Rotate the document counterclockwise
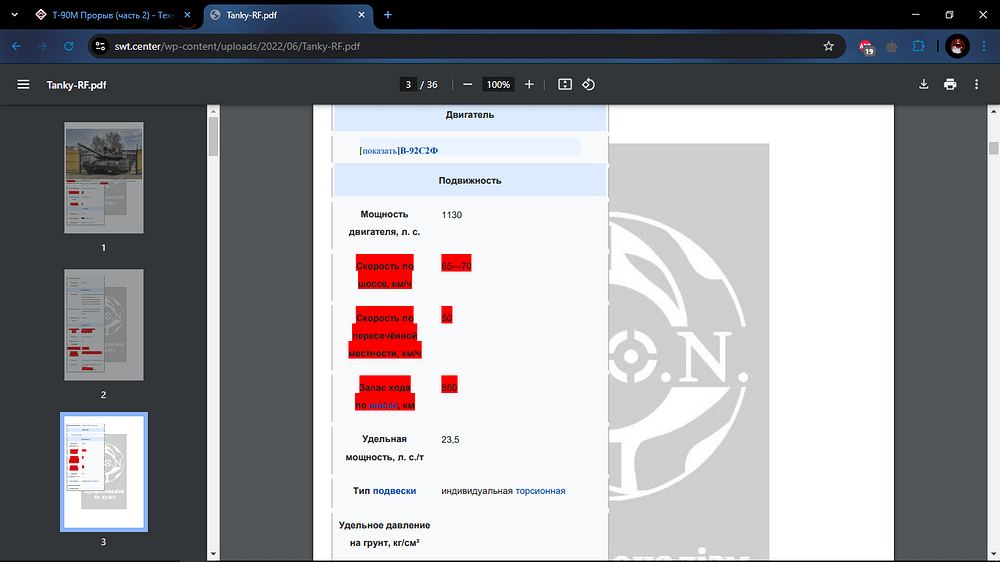 coord(588,85)
